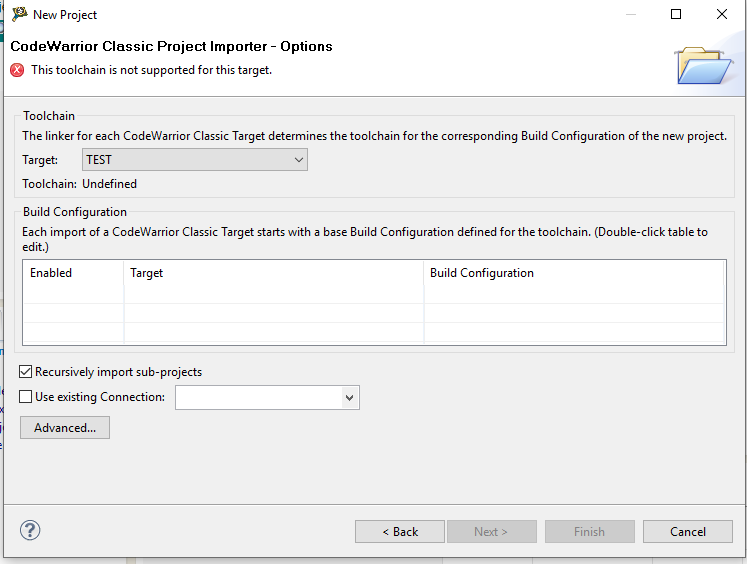Close the New Project dialog
Image resolution: width=747 pixels, height=564 pixels.
pos(722,15)
